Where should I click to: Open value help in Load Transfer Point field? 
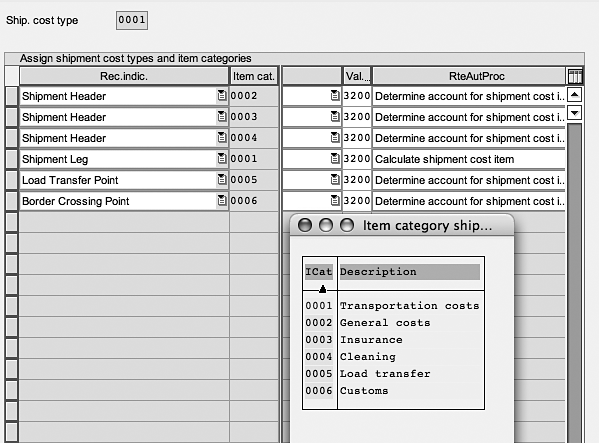click(x=222, y=179)
